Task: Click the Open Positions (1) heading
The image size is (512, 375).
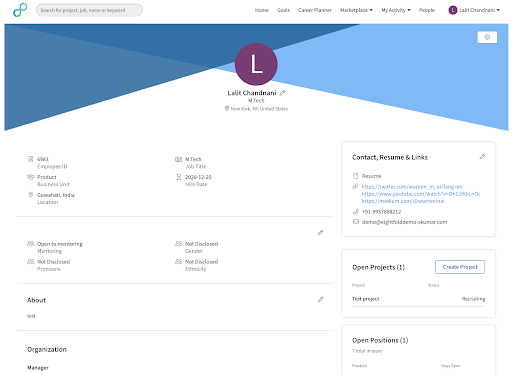Action: pos(380,340)
